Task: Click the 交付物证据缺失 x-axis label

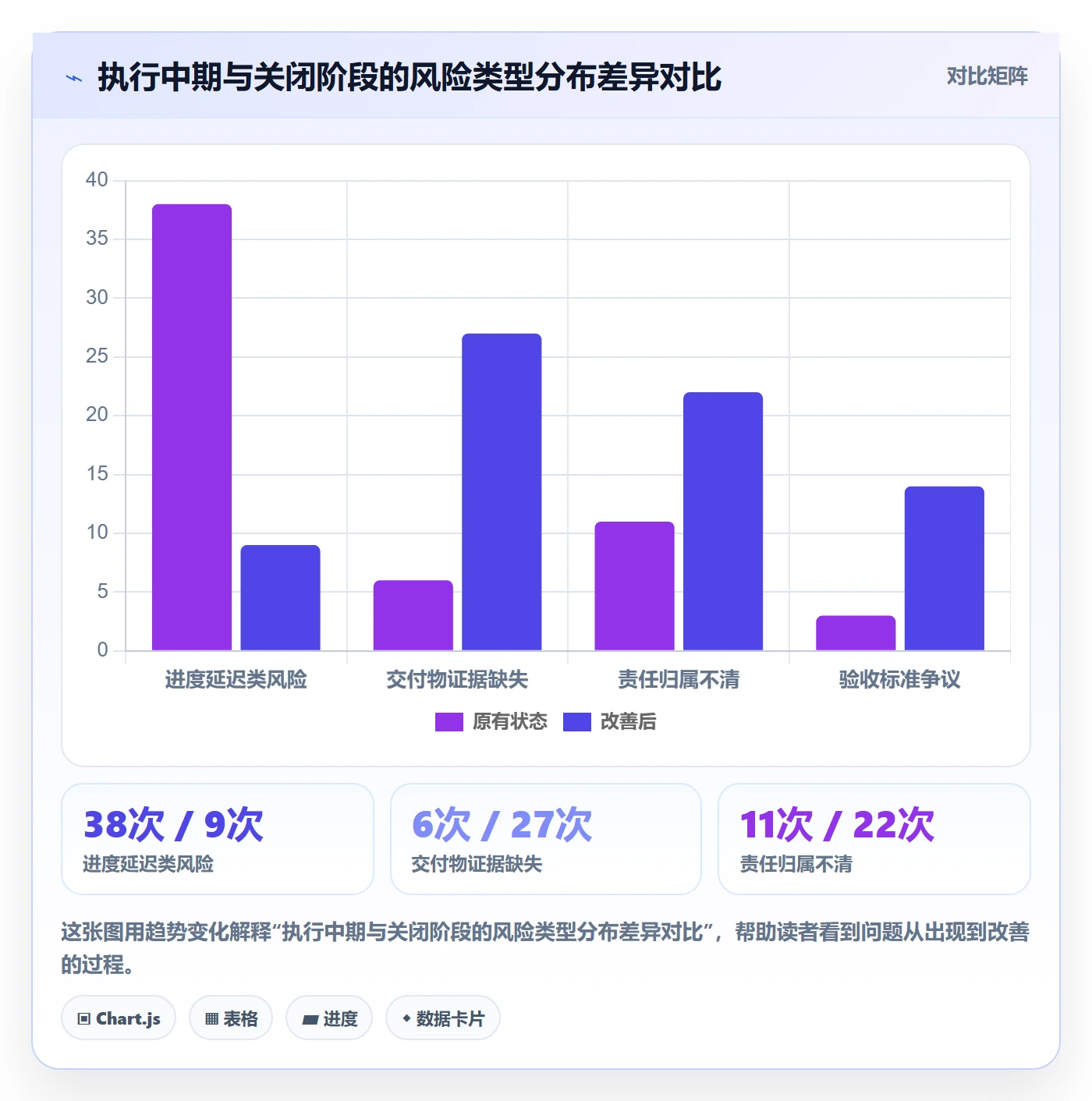Action: click(x=457, y=680)
